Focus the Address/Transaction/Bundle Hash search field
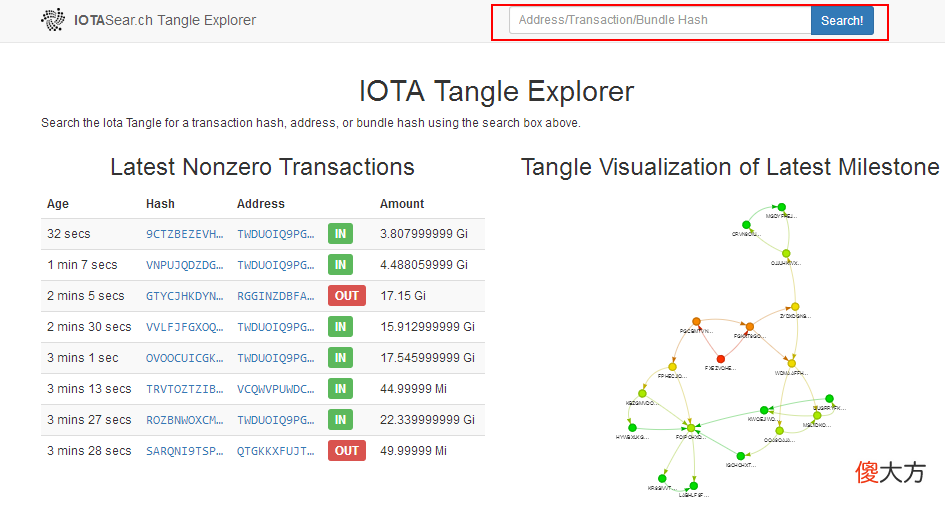 [660, 20]
